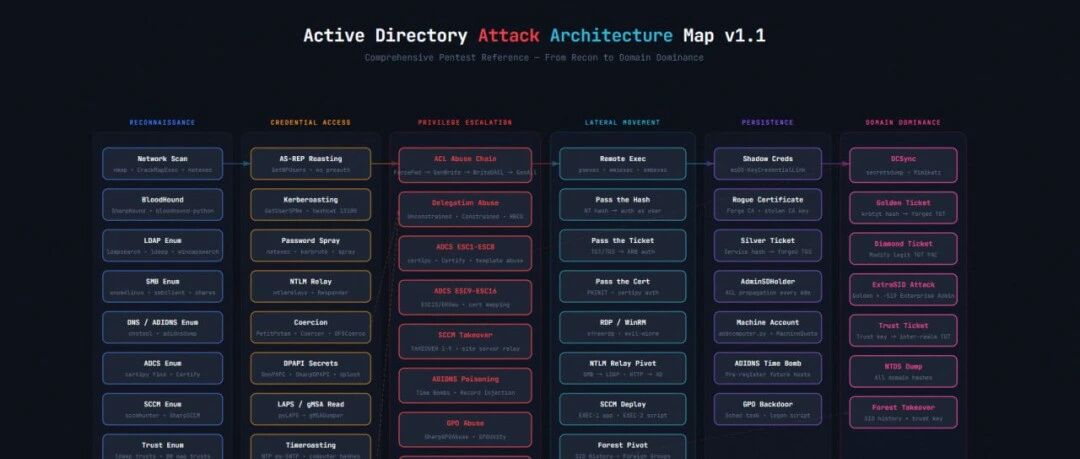1080x459 pixels.
Task: Select the DOMAIN DOMINANCE column heading
Action: (x=903, y=123)
